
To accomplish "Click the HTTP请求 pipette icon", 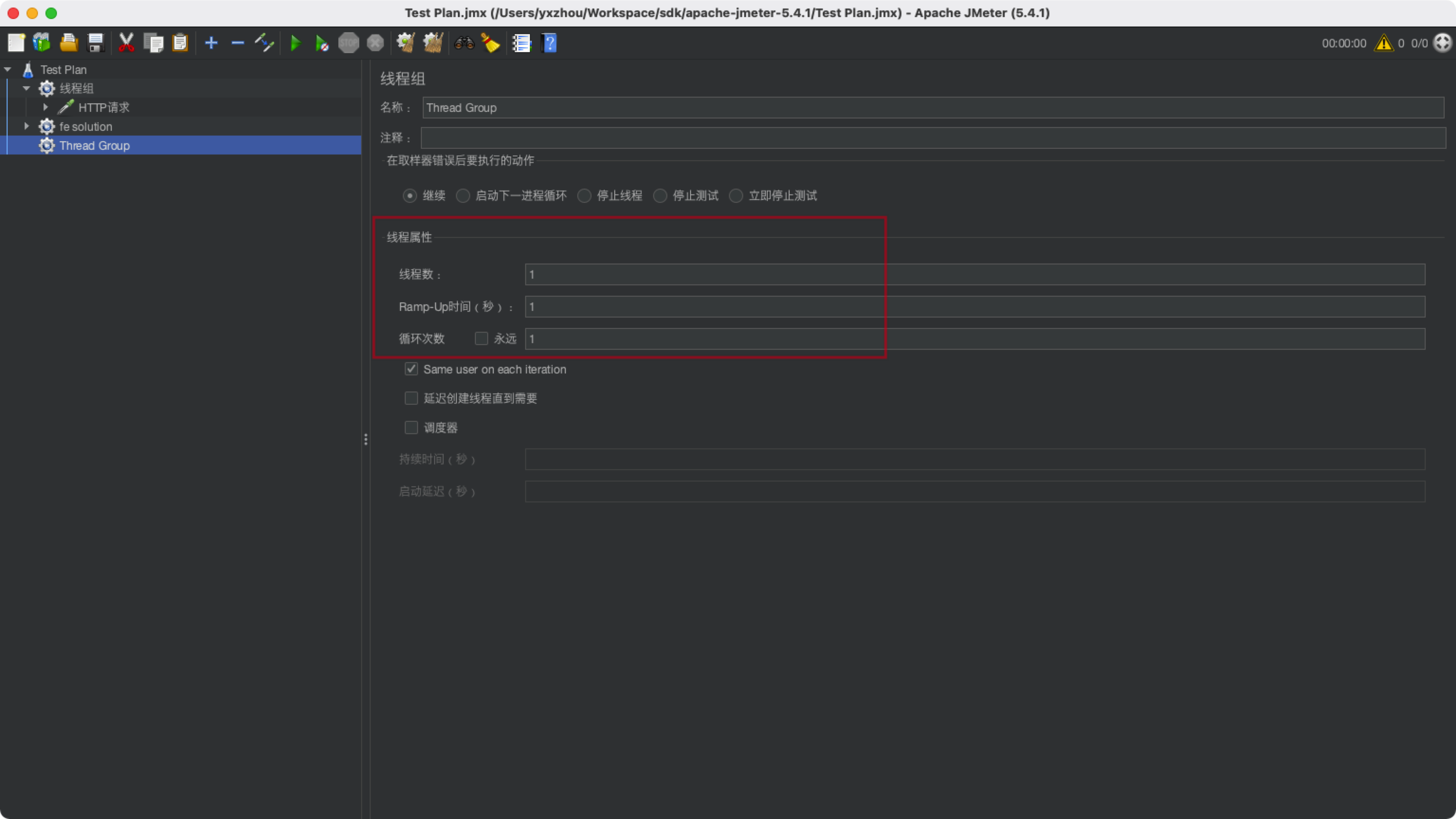I will point(65,107).
